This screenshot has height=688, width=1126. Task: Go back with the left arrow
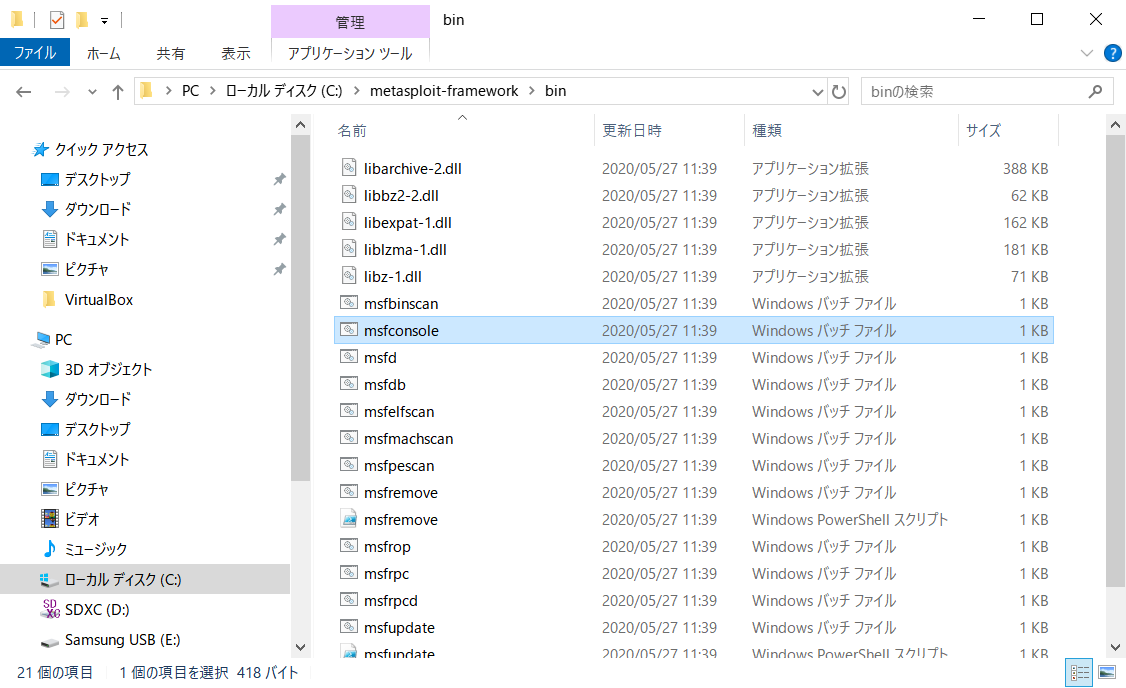(24, 92)
